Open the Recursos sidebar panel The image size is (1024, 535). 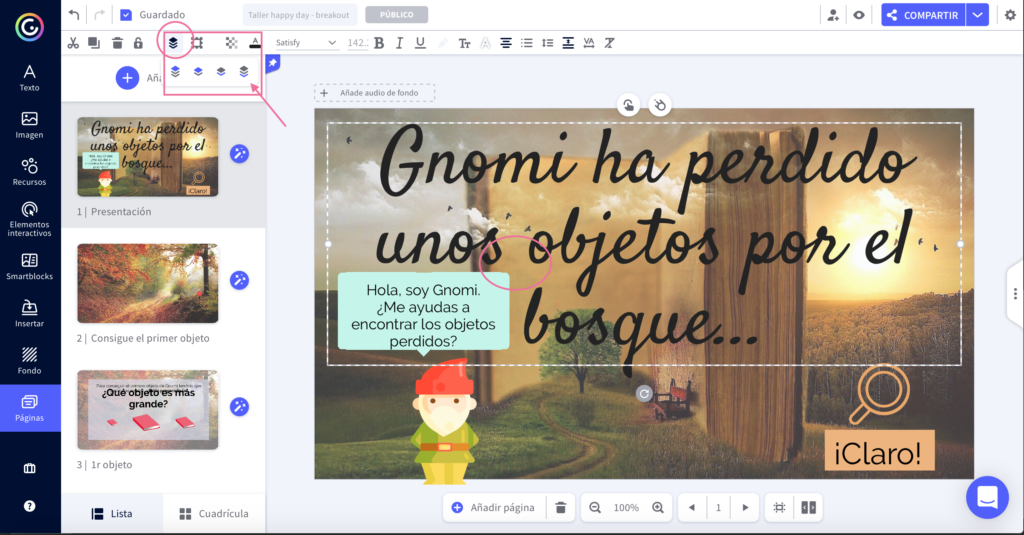[30, 172]
